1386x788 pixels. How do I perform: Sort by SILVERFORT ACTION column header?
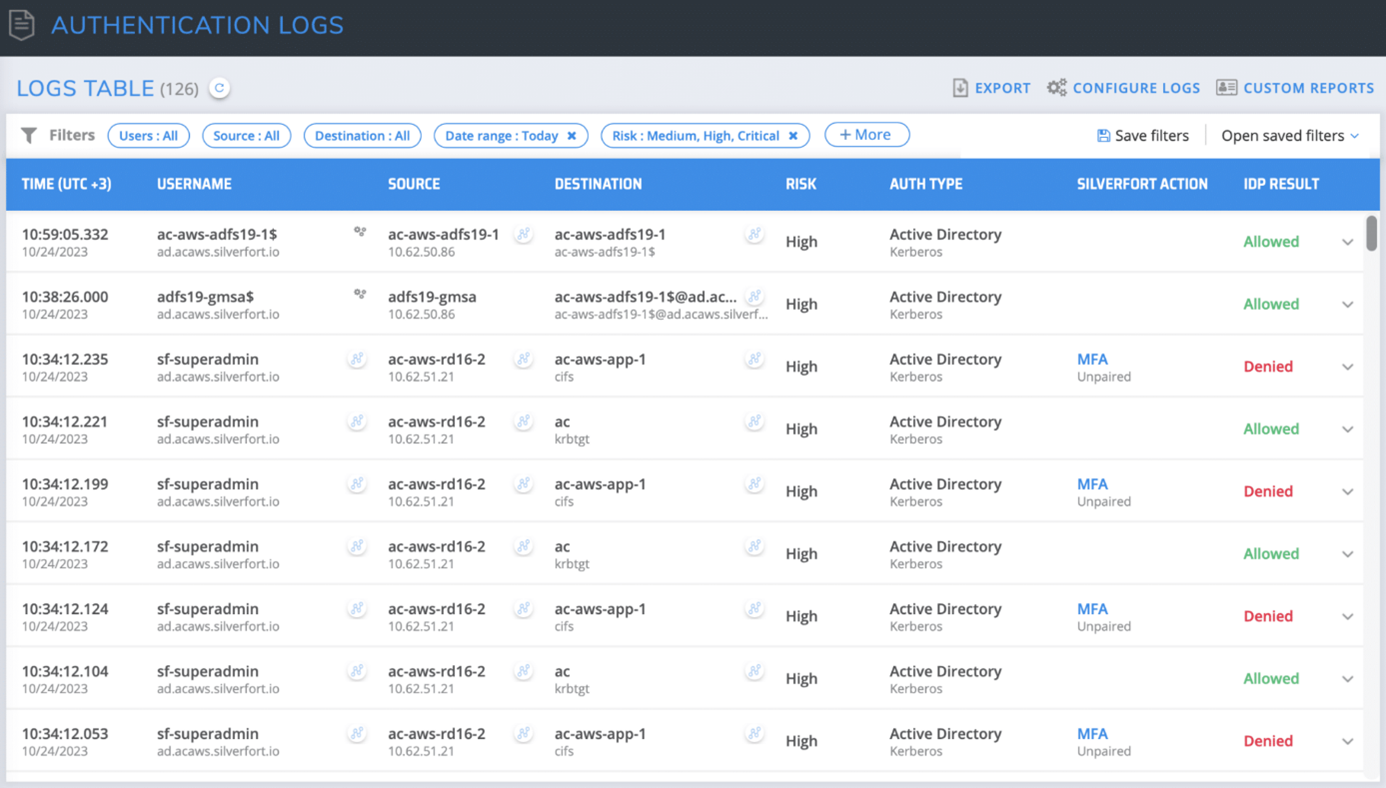click(1142, 184)
